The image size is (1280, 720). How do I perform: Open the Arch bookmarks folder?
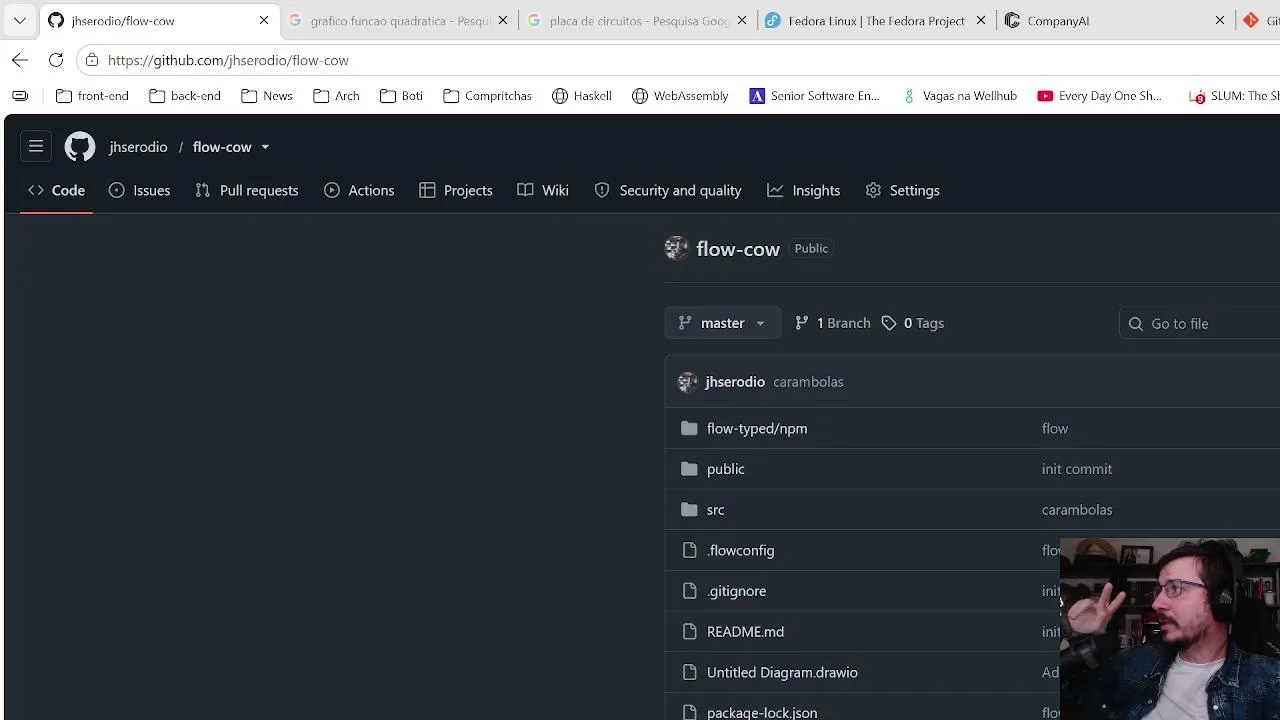336,96
